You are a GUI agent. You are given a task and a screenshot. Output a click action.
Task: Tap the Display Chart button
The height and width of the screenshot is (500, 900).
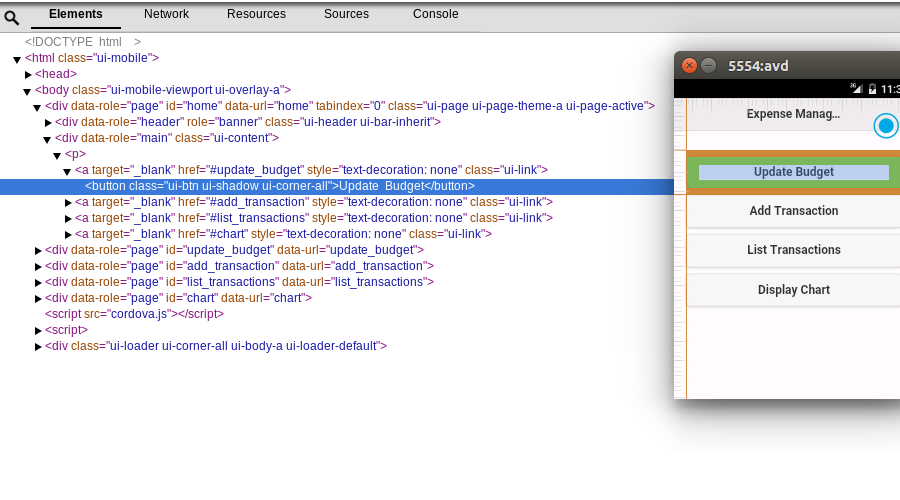click(x=793, y=290)
